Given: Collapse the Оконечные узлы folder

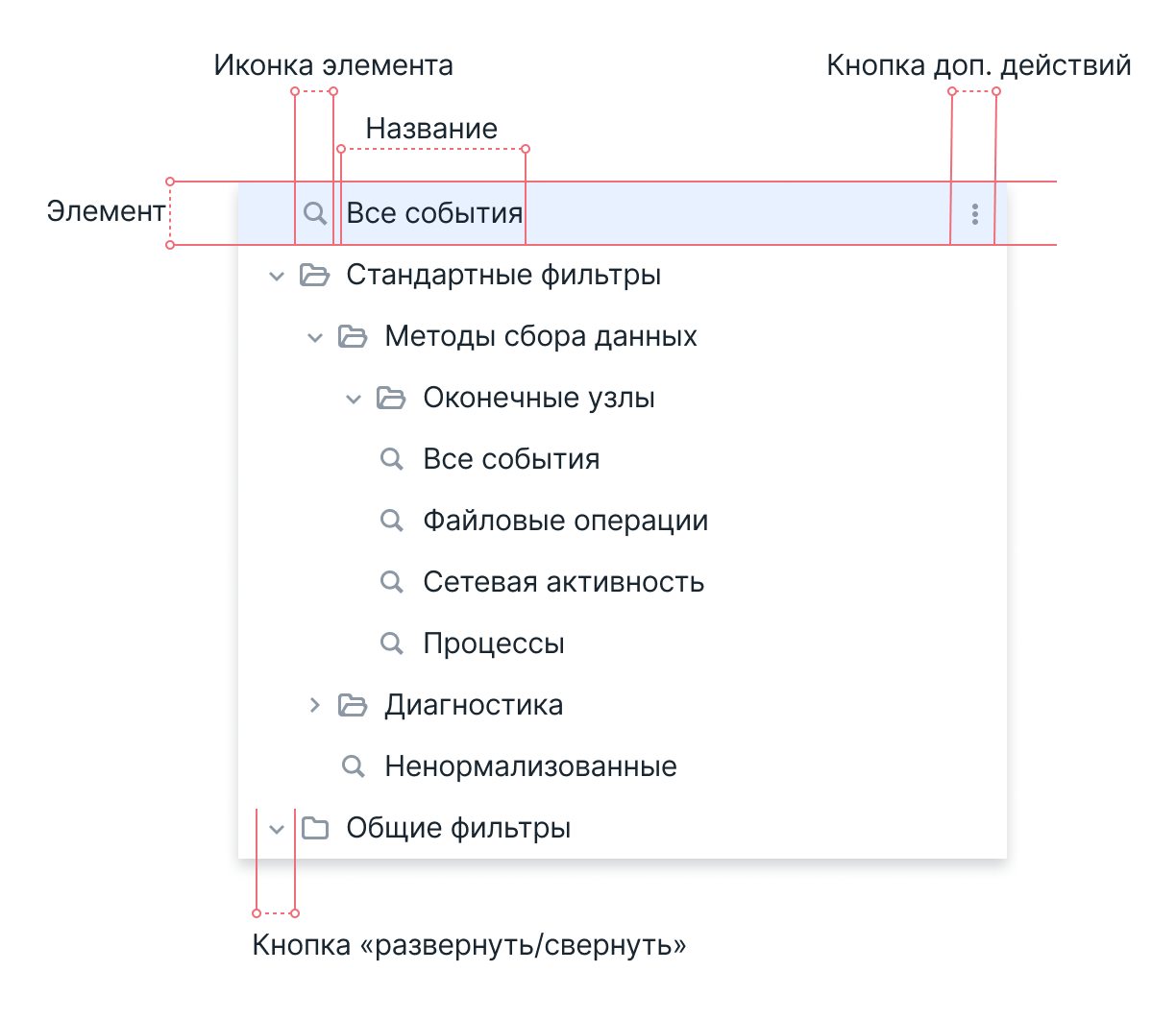Looking at the screenshot, I should coord(355,398).
